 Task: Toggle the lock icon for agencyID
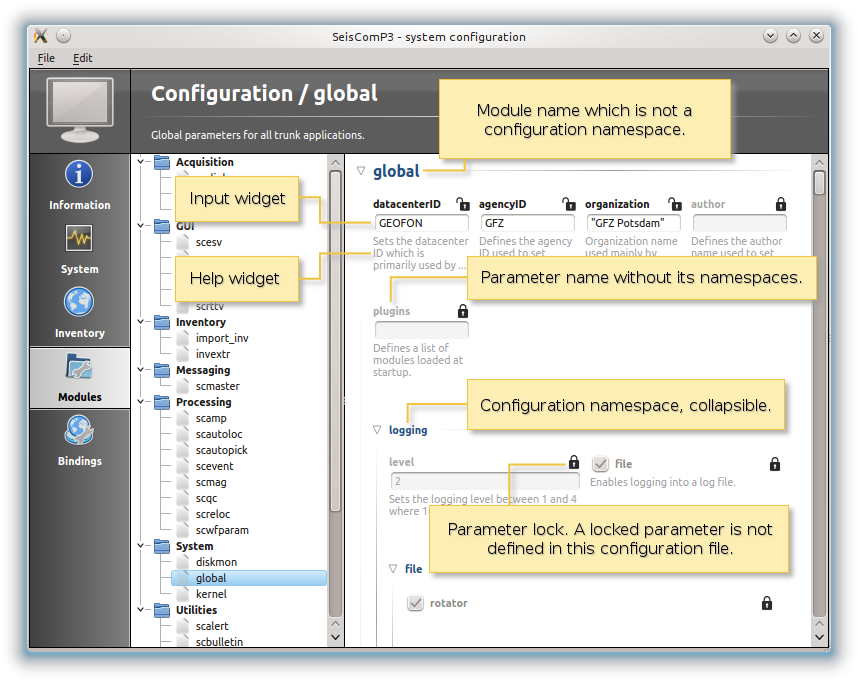tap(569, 204)
